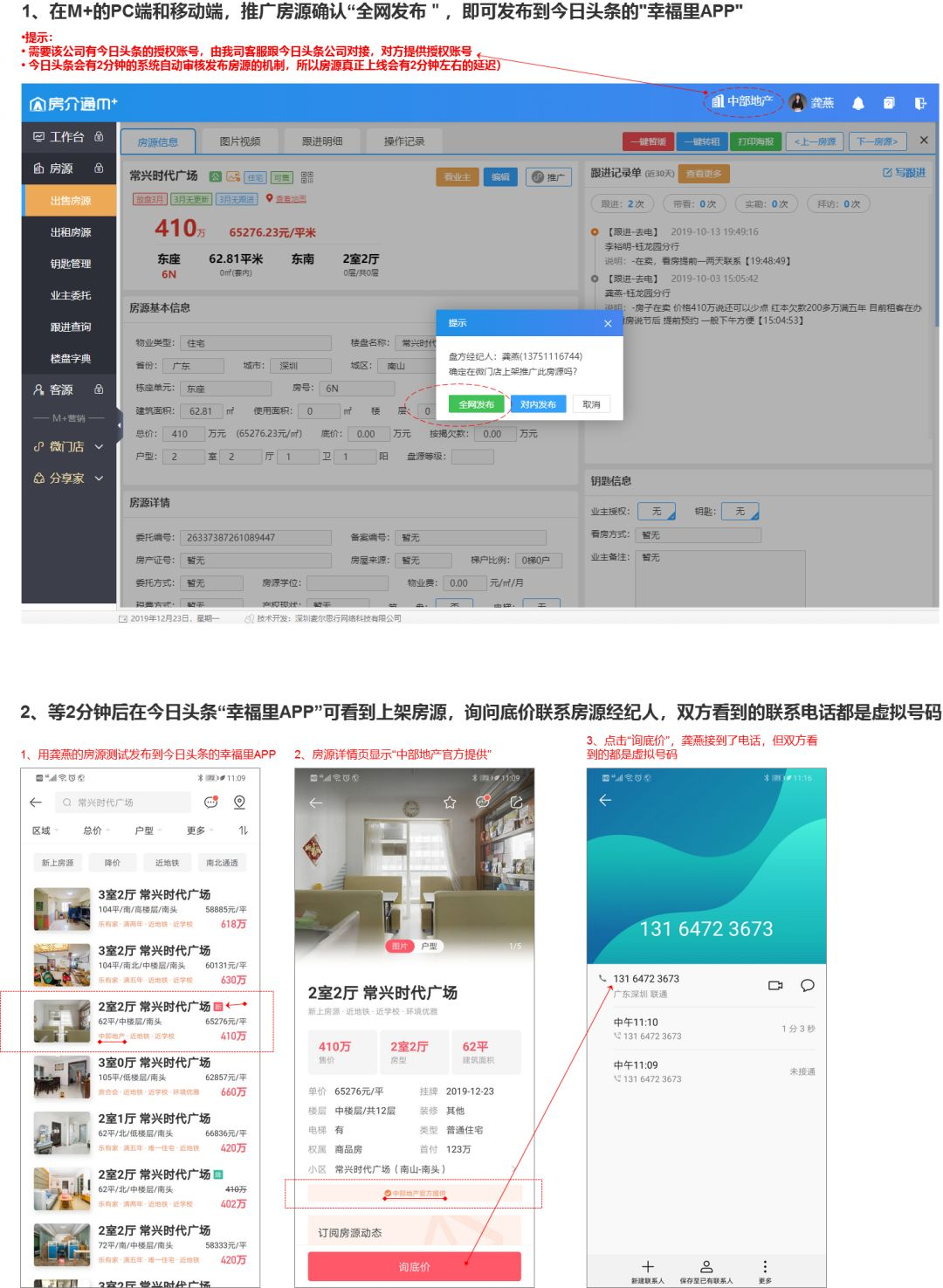The image size is (943, 1288).
Task: Open the QR code icon next to 常兴时代广场
Action: pos(306,177)
